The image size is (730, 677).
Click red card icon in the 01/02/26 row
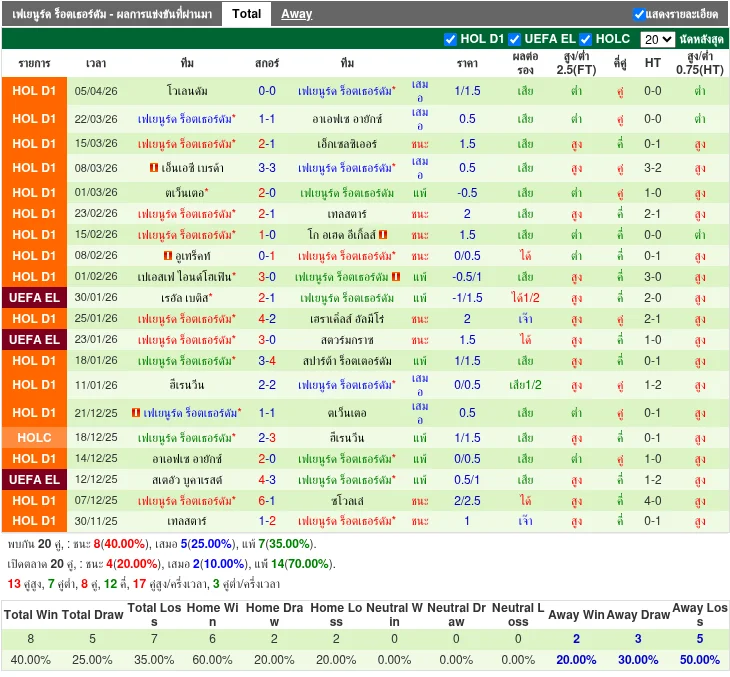[x=396, y=277]
